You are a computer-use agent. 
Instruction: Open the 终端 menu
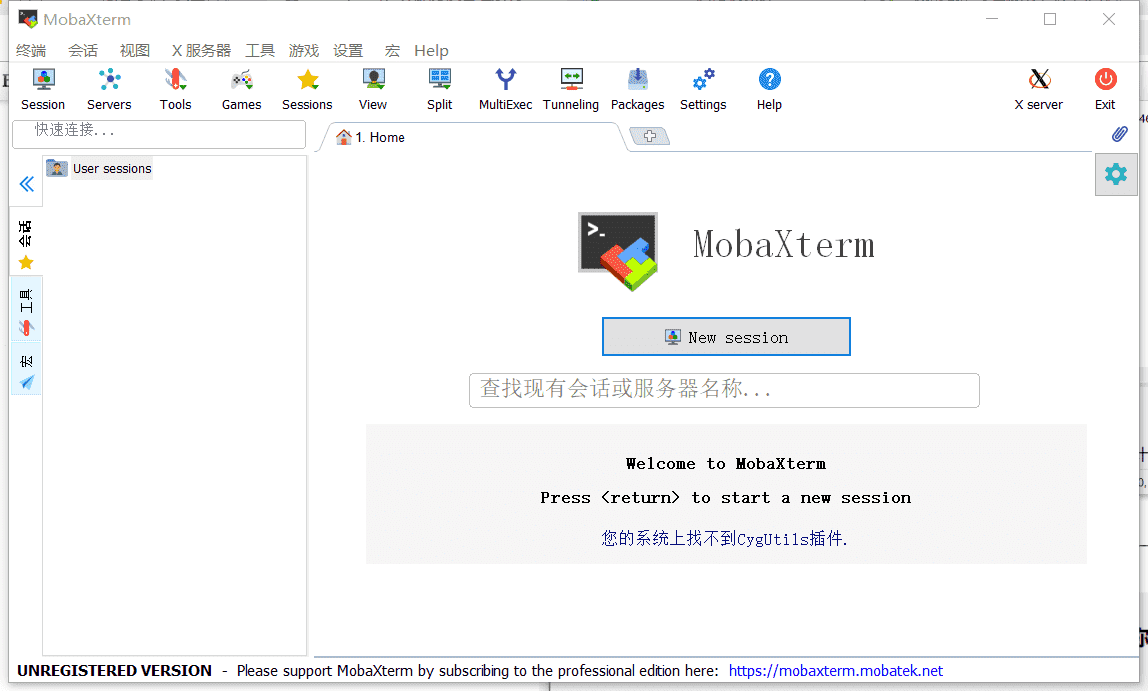(x=31, y=51)
